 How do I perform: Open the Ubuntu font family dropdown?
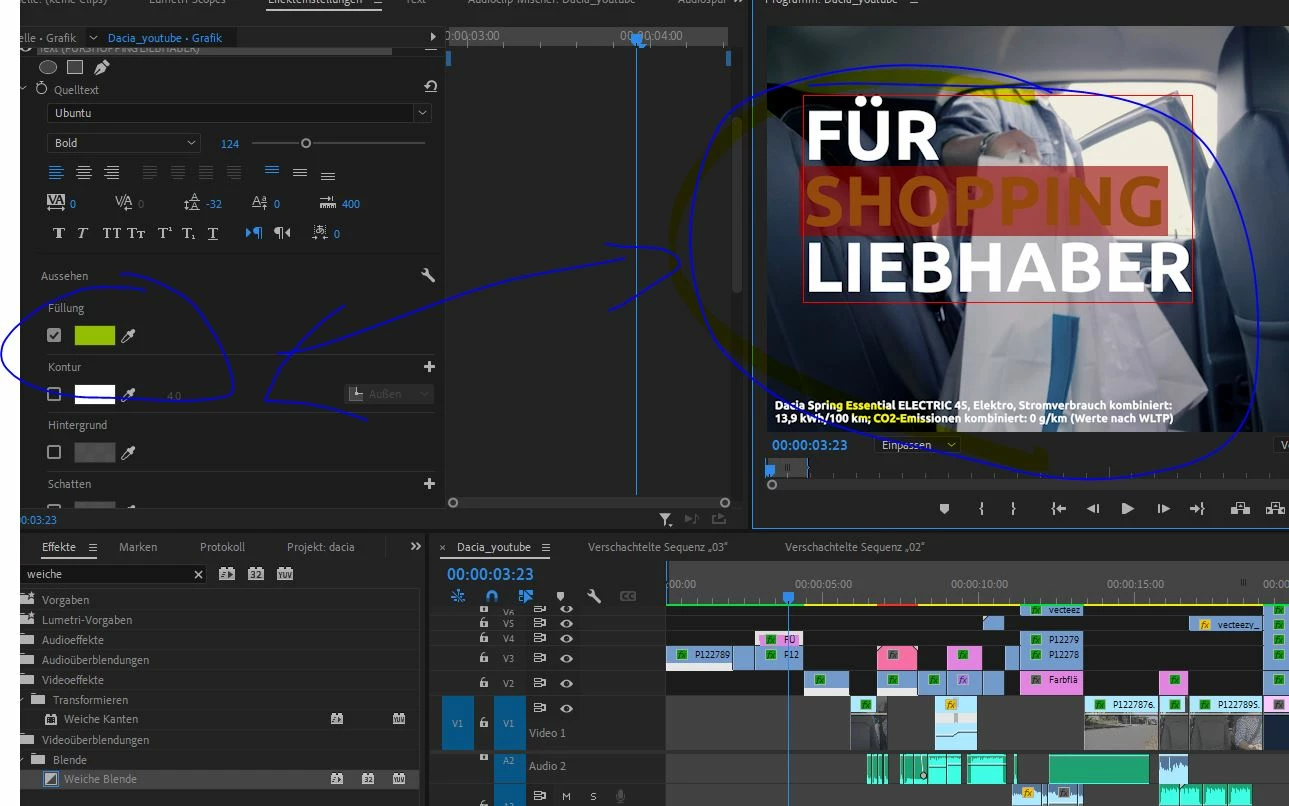click(239, 113)
